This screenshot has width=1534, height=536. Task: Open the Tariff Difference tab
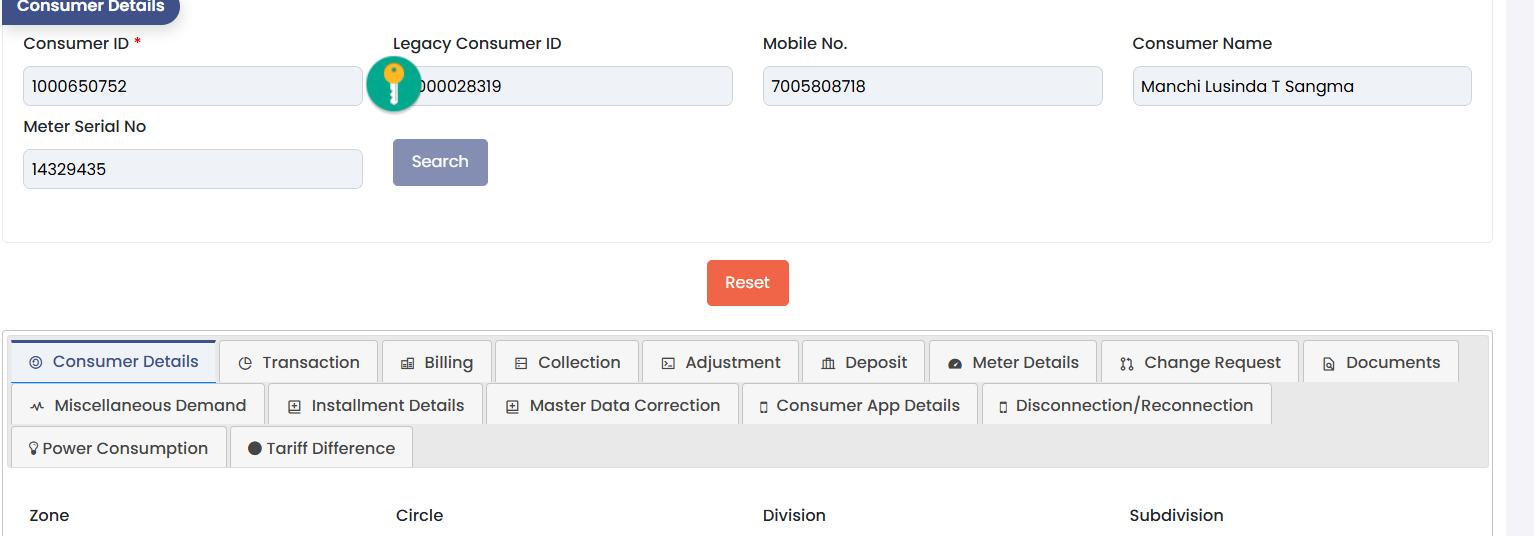[321, 448]
